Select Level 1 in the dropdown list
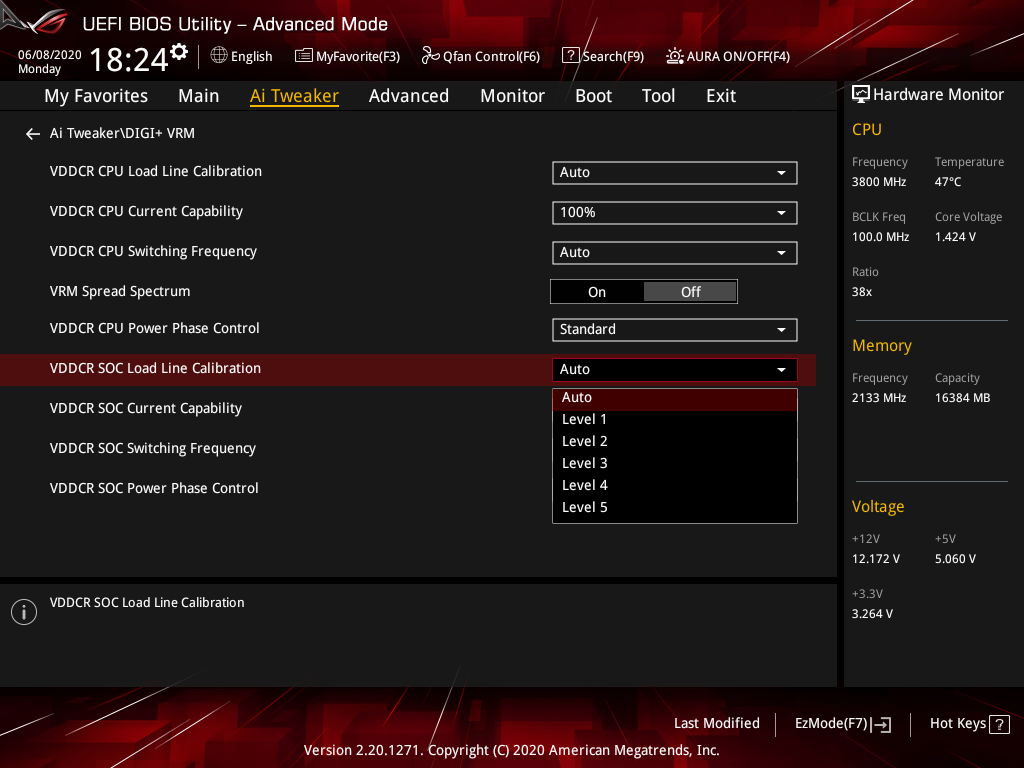Viewport: 1024px width, 768px height. (x=675, y=419)
